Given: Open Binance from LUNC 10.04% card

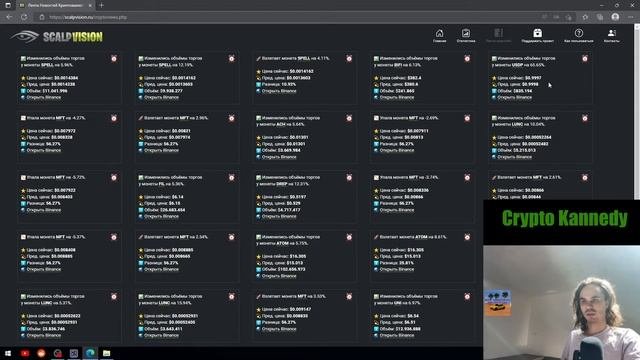Looking at the screenshot, I should (515, 157).
